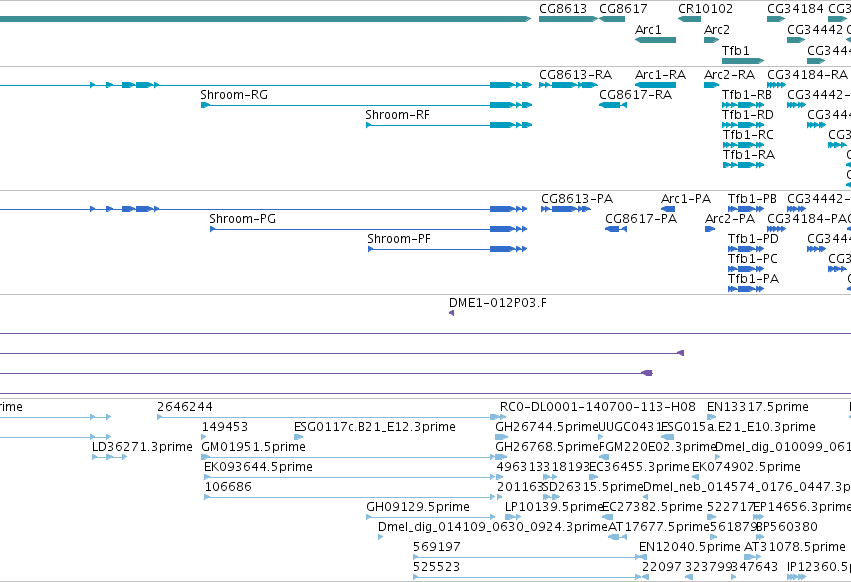Open the 2646244 alignment label
The width and height of the screenshot is (851, 582).
point(185,407)
